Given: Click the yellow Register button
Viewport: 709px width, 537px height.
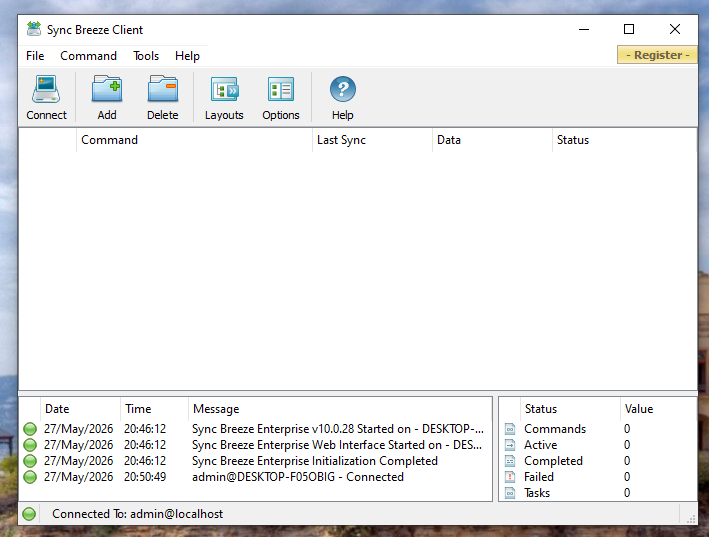Looking at the screenshot, I should pos(657,55).
